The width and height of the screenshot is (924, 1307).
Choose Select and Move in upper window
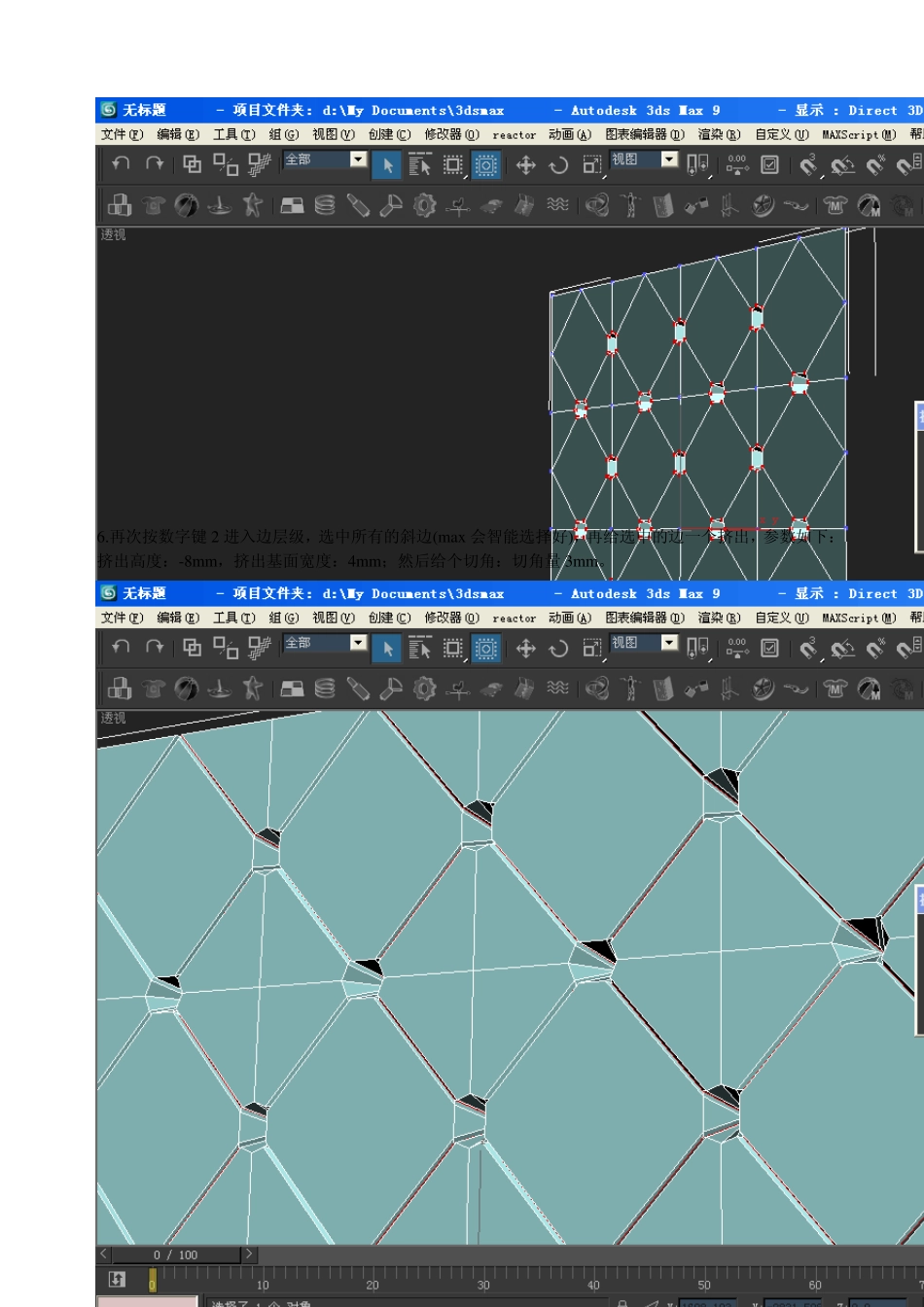click(525, 164)
